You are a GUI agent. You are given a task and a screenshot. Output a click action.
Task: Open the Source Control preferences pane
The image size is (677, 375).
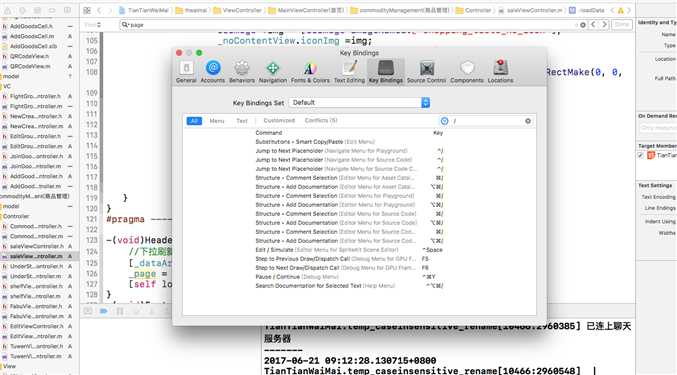[x=426, y=72]
